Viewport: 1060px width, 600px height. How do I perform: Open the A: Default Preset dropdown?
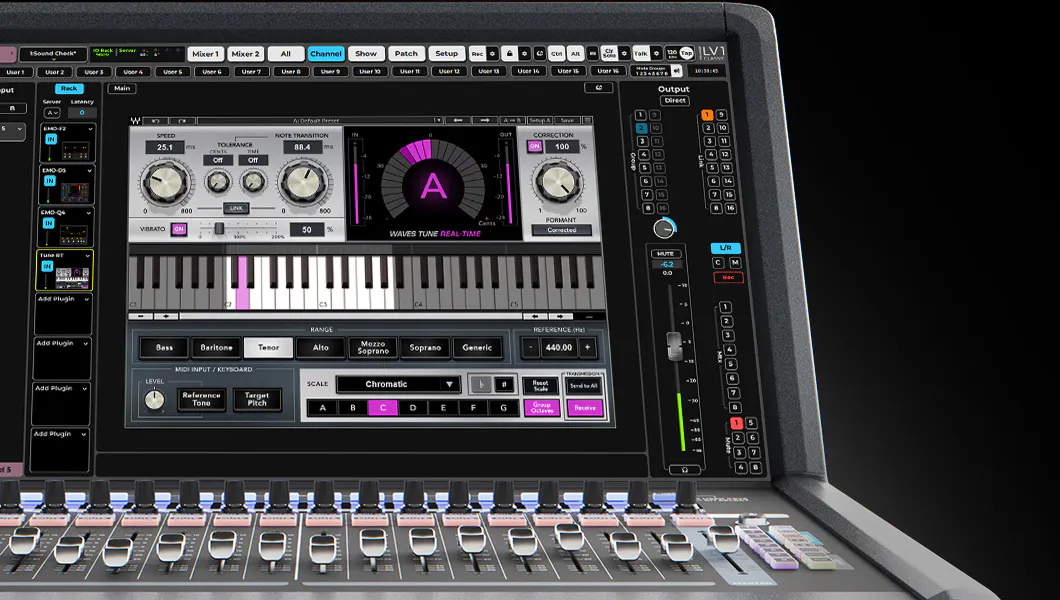(320, 121)
